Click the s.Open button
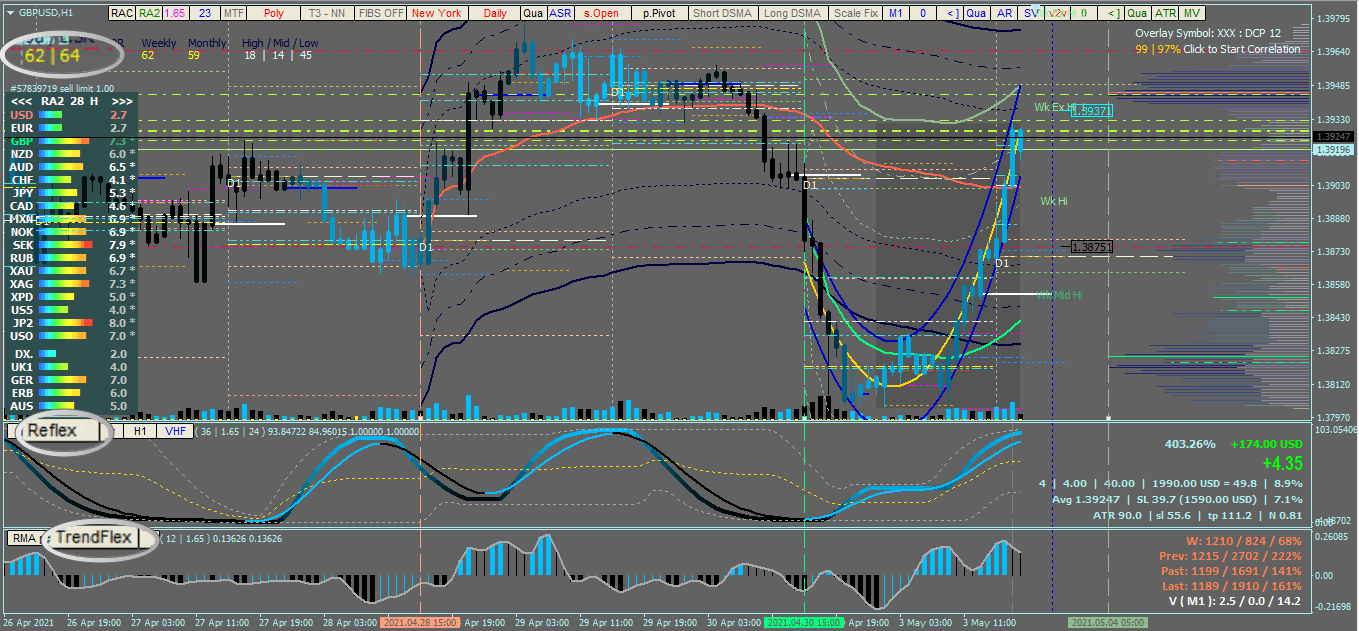 point(601,13)
